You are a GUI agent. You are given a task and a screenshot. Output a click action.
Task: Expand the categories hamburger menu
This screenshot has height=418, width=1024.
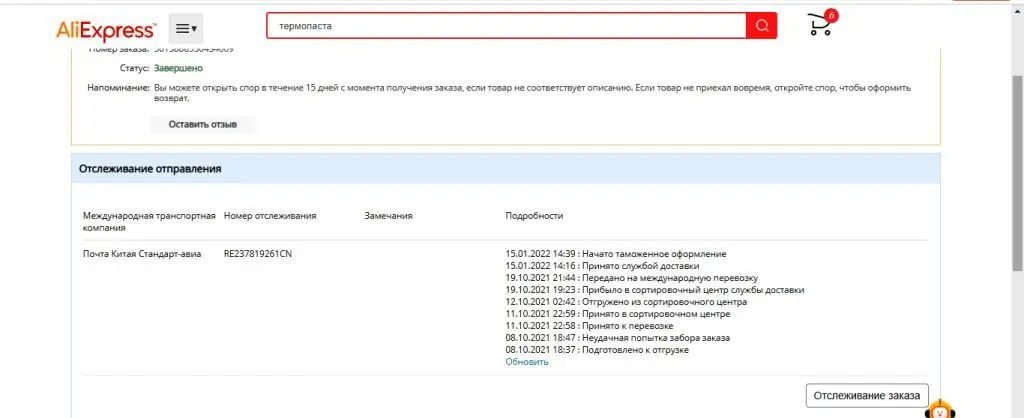point(186,29)
